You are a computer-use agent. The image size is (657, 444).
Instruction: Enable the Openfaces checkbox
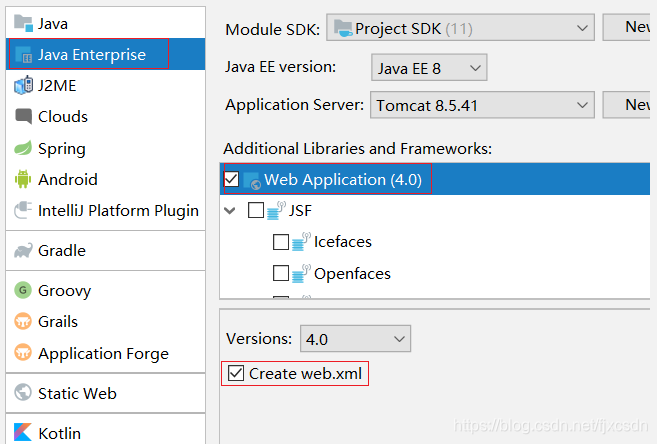281,273
